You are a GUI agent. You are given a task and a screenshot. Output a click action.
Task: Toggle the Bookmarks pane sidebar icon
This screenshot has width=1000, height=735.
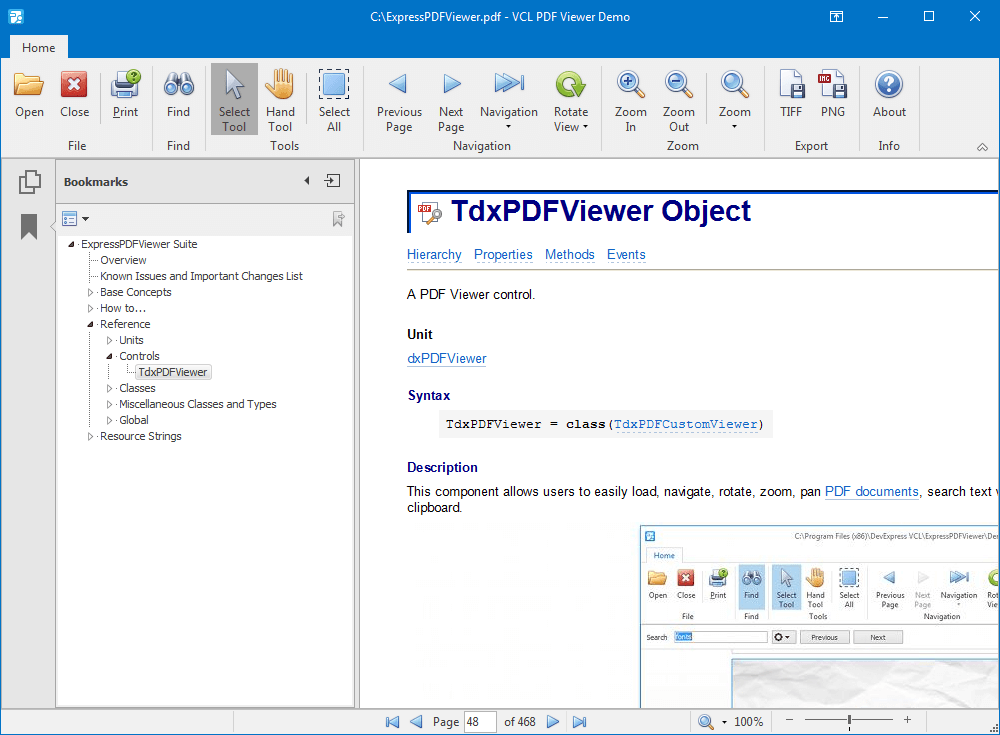(29, 227)
